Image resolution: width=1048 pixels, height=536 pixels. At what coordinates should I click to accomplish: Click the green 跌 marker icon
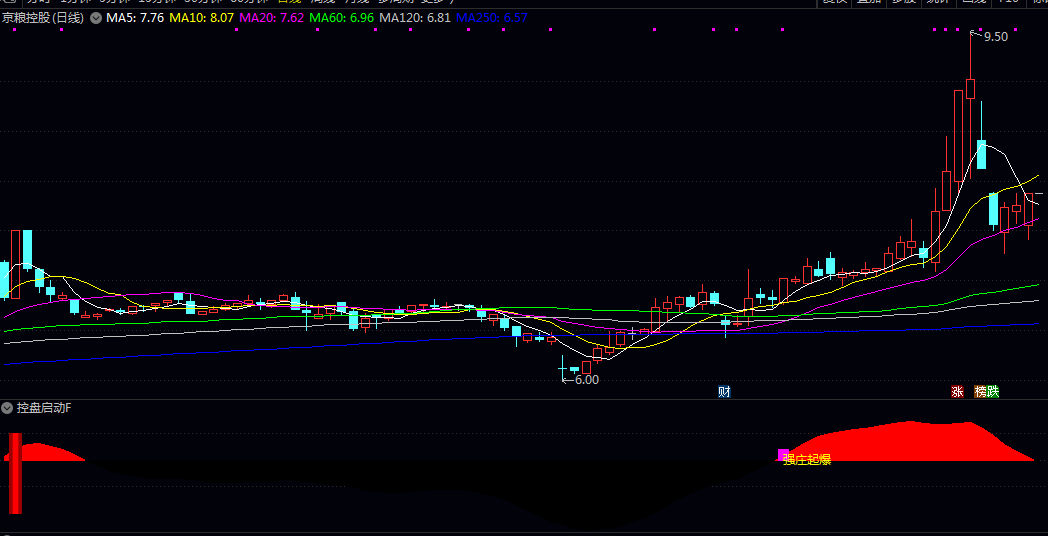(x=992, y=392)
